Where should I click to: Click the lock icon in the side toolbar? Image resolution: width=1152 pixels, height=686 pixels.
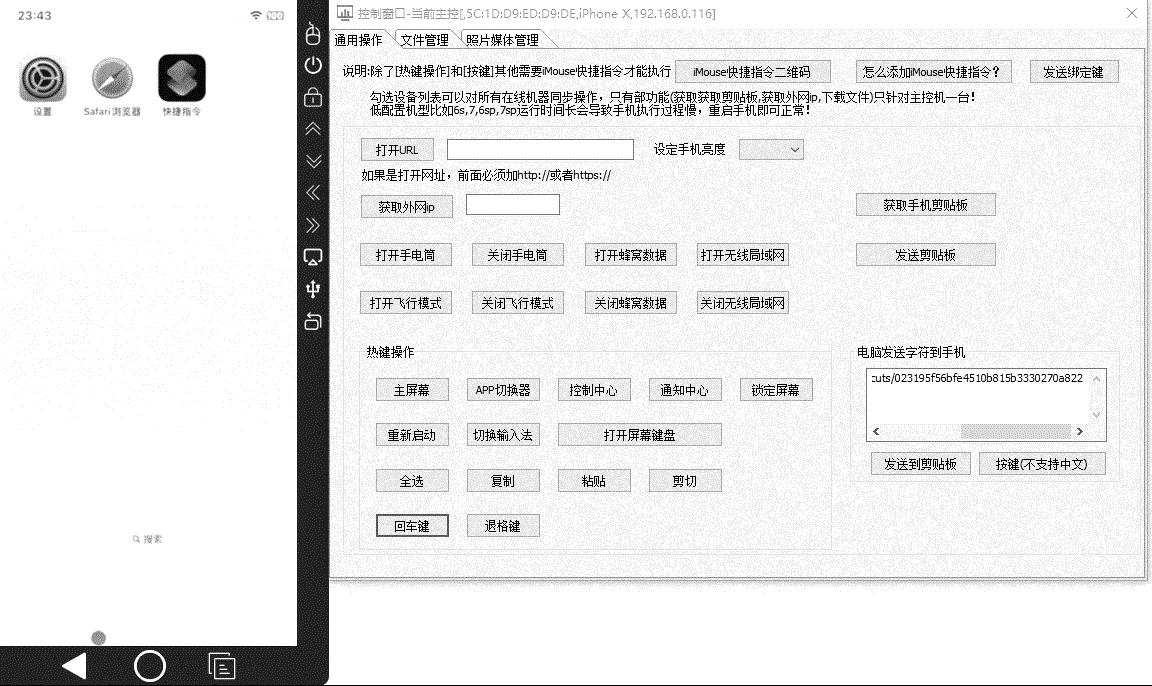(313, 97)
